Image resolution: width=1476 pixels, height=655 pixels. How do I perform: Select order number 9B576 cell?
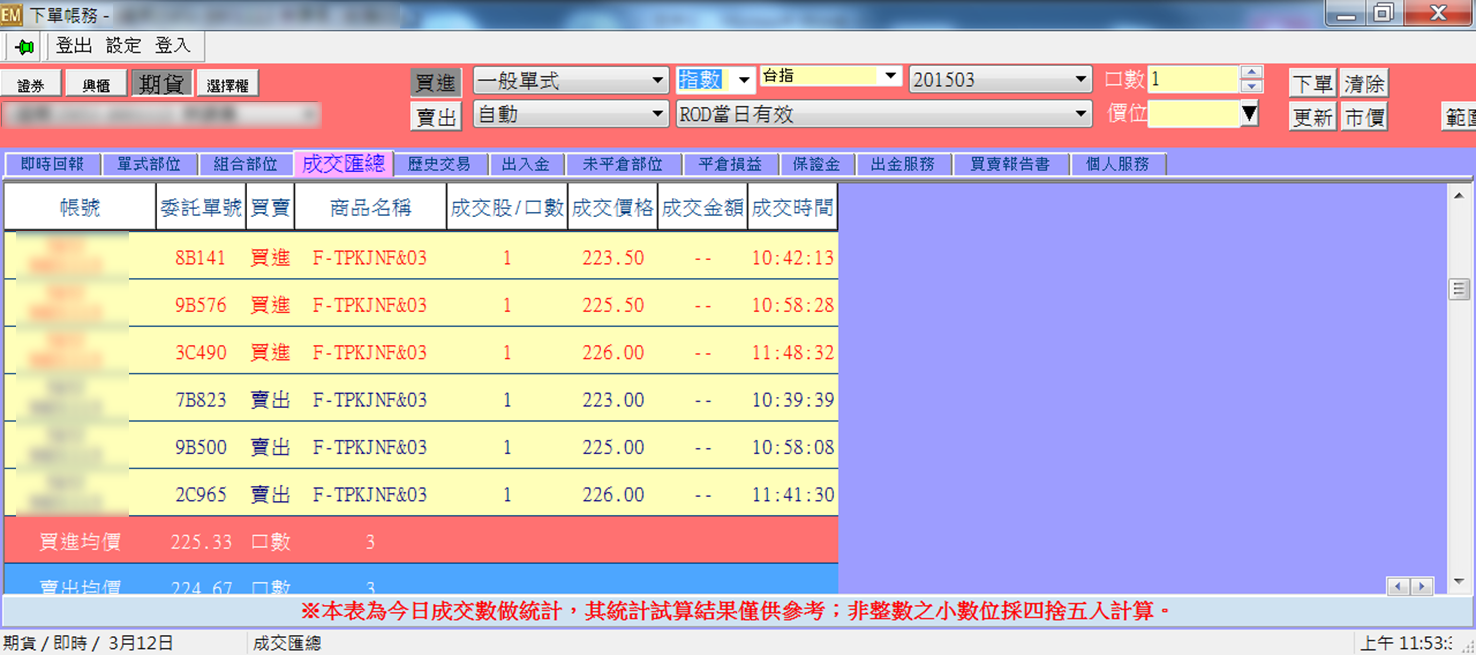(201, 305)
